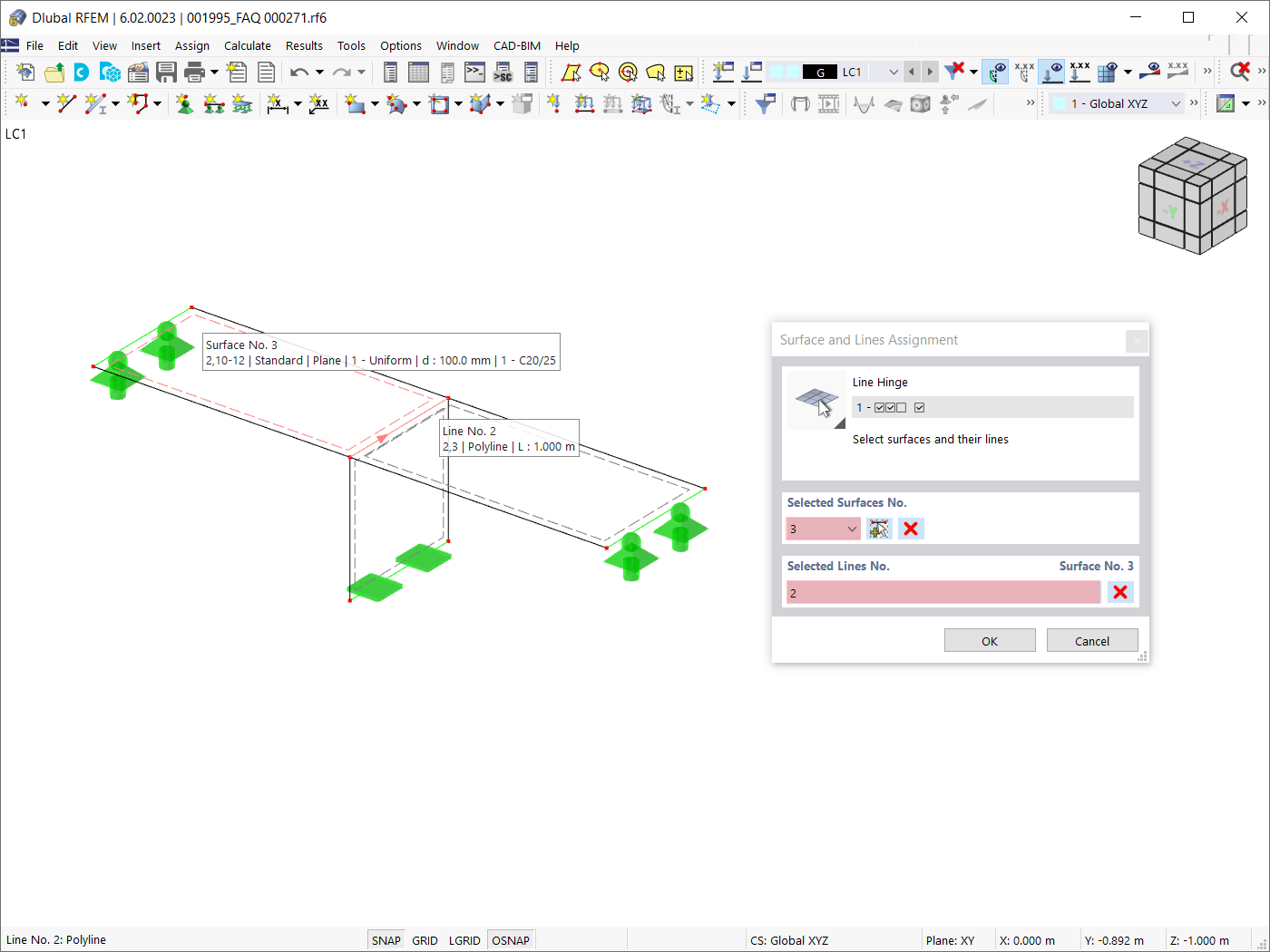1270x952 pixels.
Task: Click the cyan swatch beside Global XYZ
Action: point(1060,103)
